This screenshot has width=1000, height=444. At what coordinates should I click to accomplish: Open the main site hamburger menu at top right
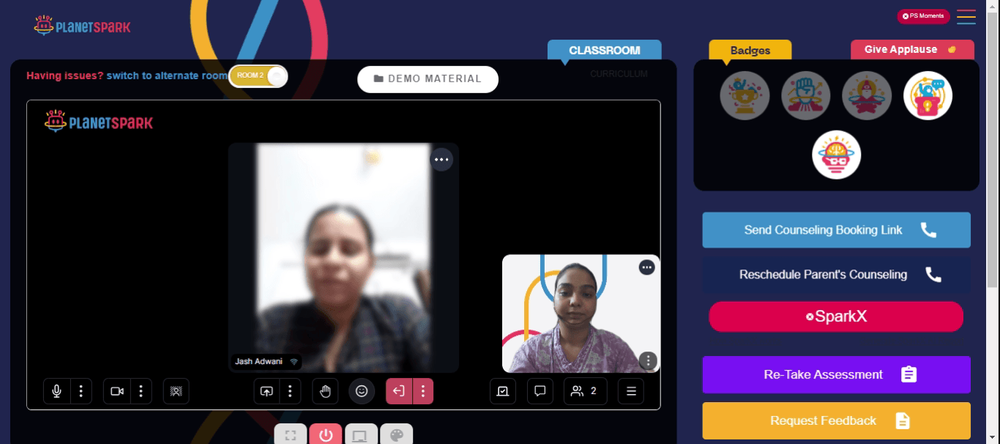click(966, 17)
